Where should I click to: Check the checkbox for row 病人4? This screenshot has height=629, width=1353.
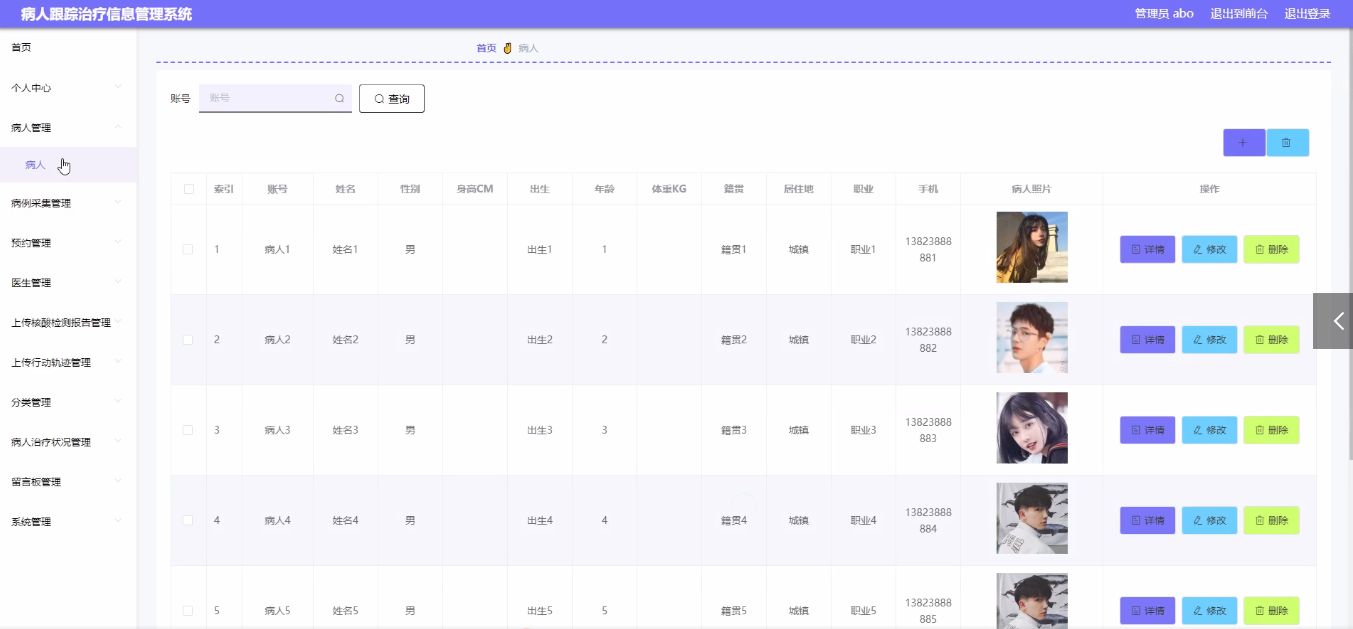pos(188,520)
